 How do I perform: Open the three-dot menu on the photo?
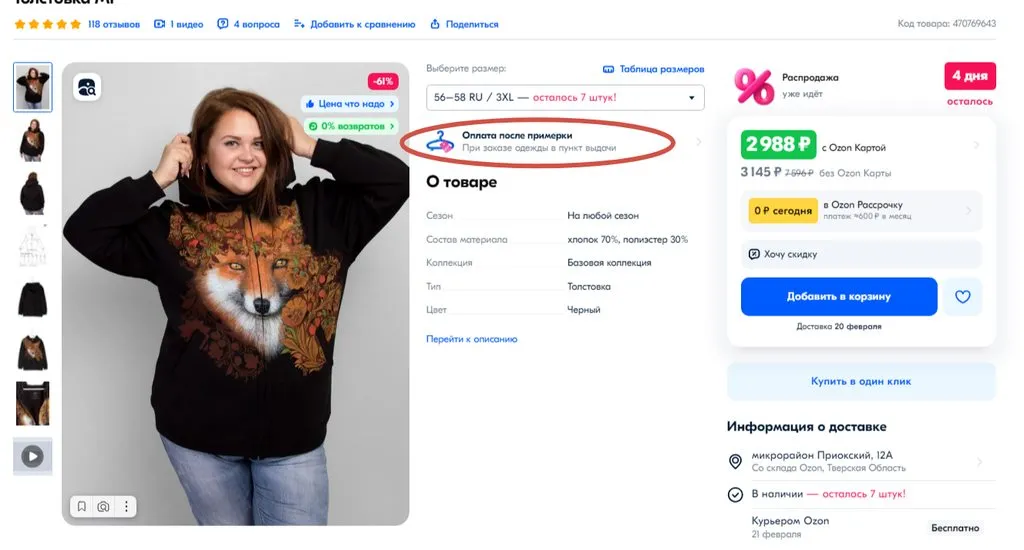pos(127,507)
